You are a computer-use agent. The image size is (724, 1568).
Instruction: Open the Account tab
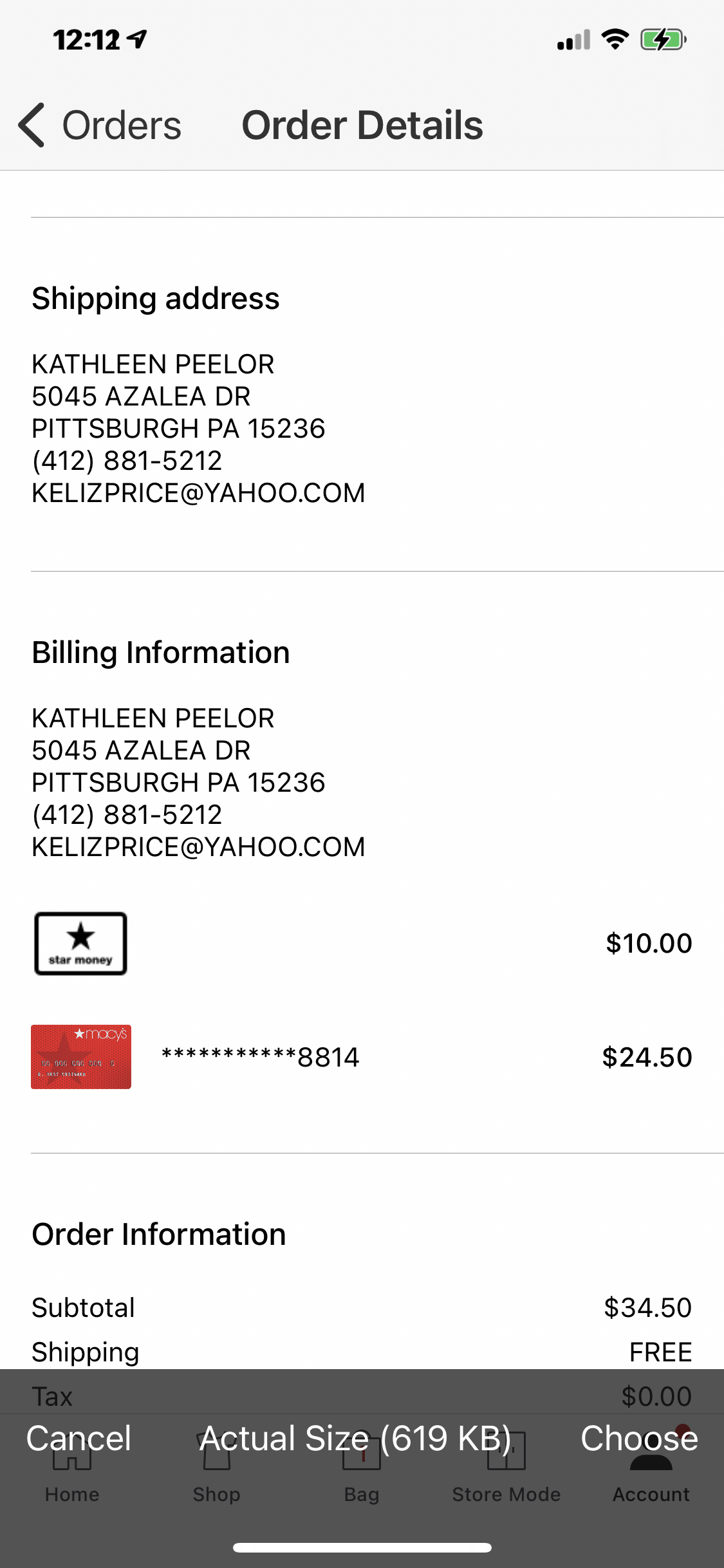pos(651,1493)
